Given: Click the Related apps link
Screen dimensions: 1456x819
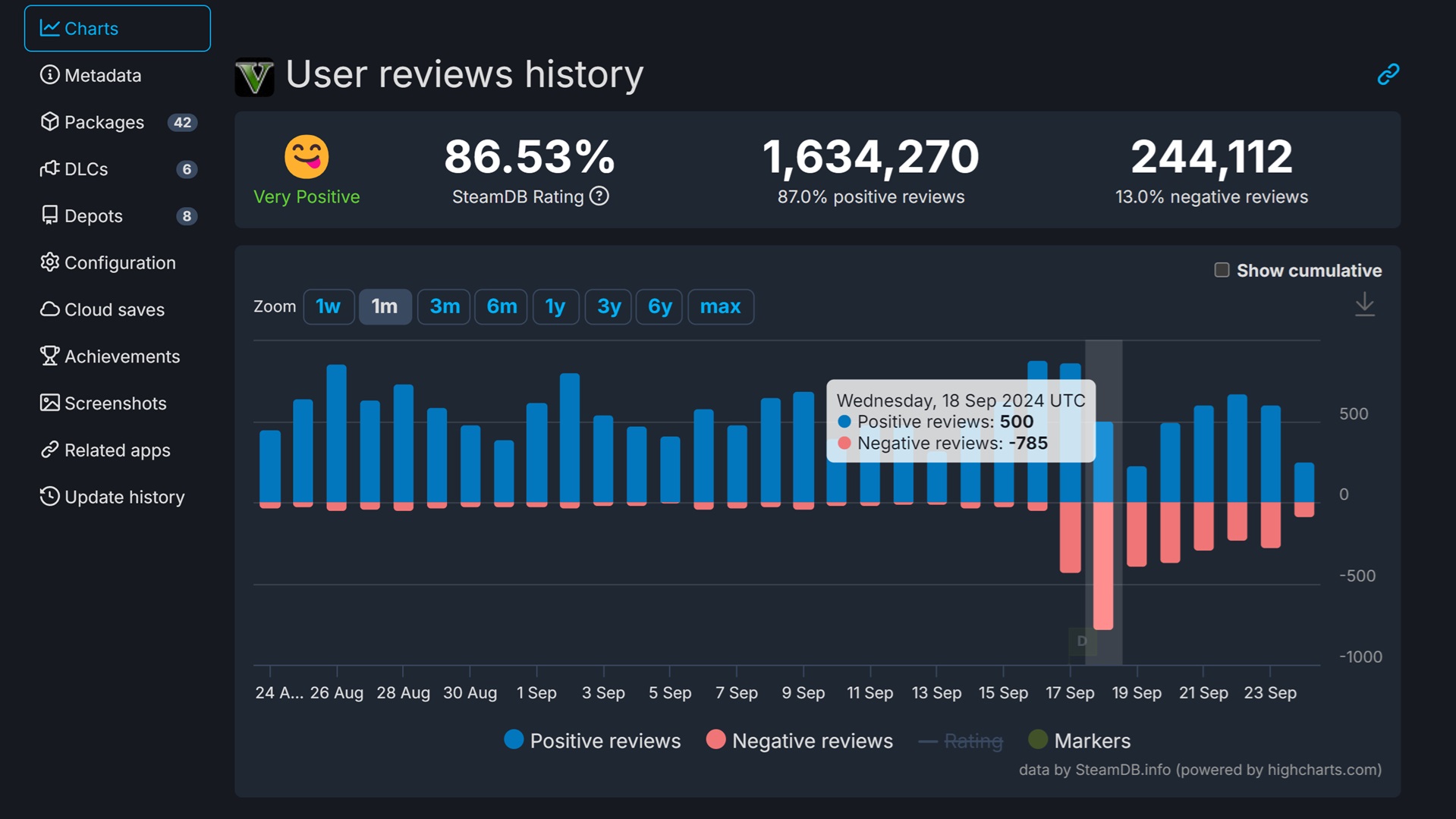Looking at the screenshot, I should point(117,450).
